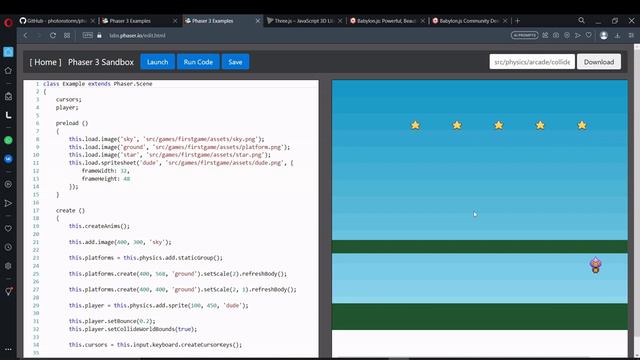Image resolution: width=640 pixels, height=360 pixels.
Task: Go to the [ Home ] link
Action: coord(45,62)
